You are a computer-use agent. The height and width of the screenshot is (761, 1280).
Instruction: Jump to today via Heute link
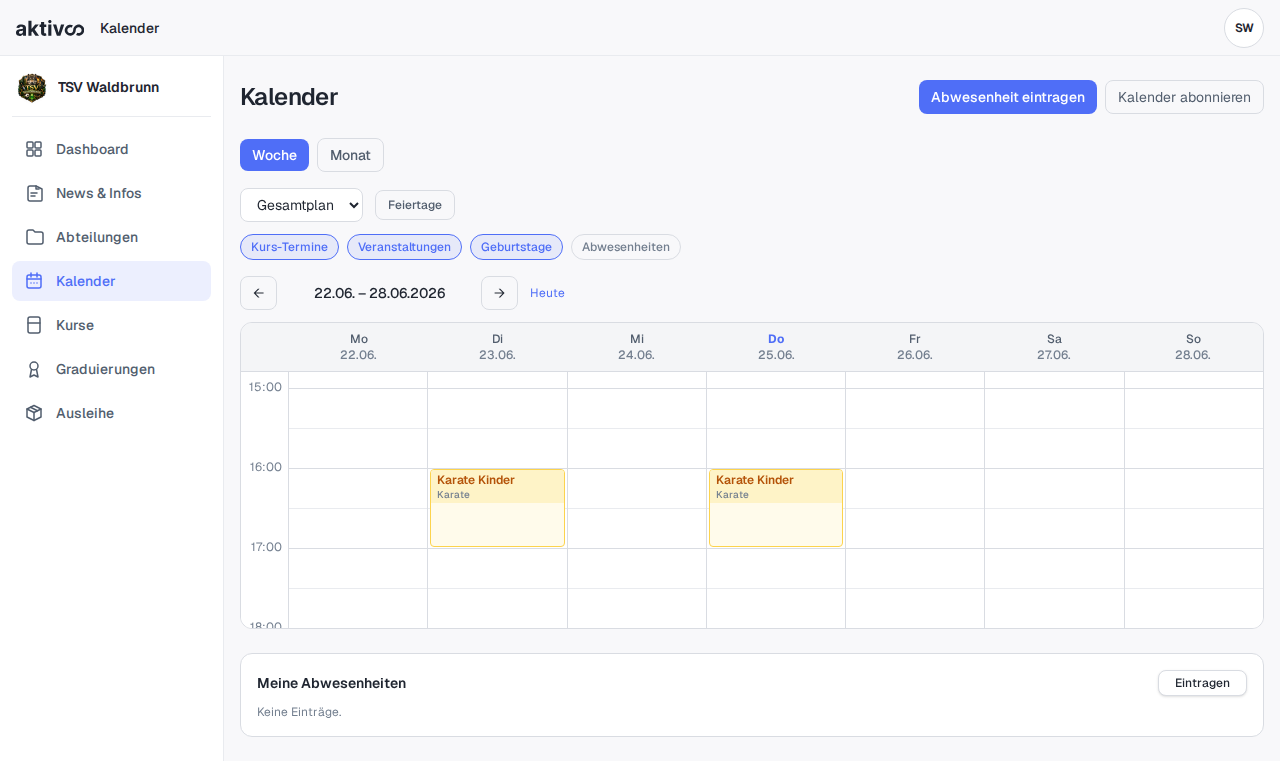click(547, 293)
